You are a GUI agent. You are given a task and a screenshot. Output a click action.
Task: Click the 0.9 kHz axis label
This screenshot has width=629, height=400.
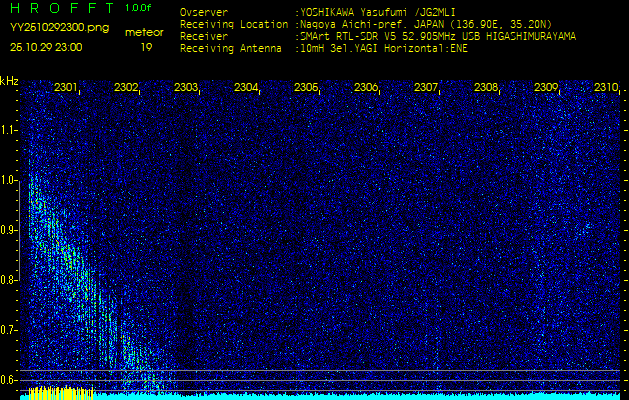point(8,230)
